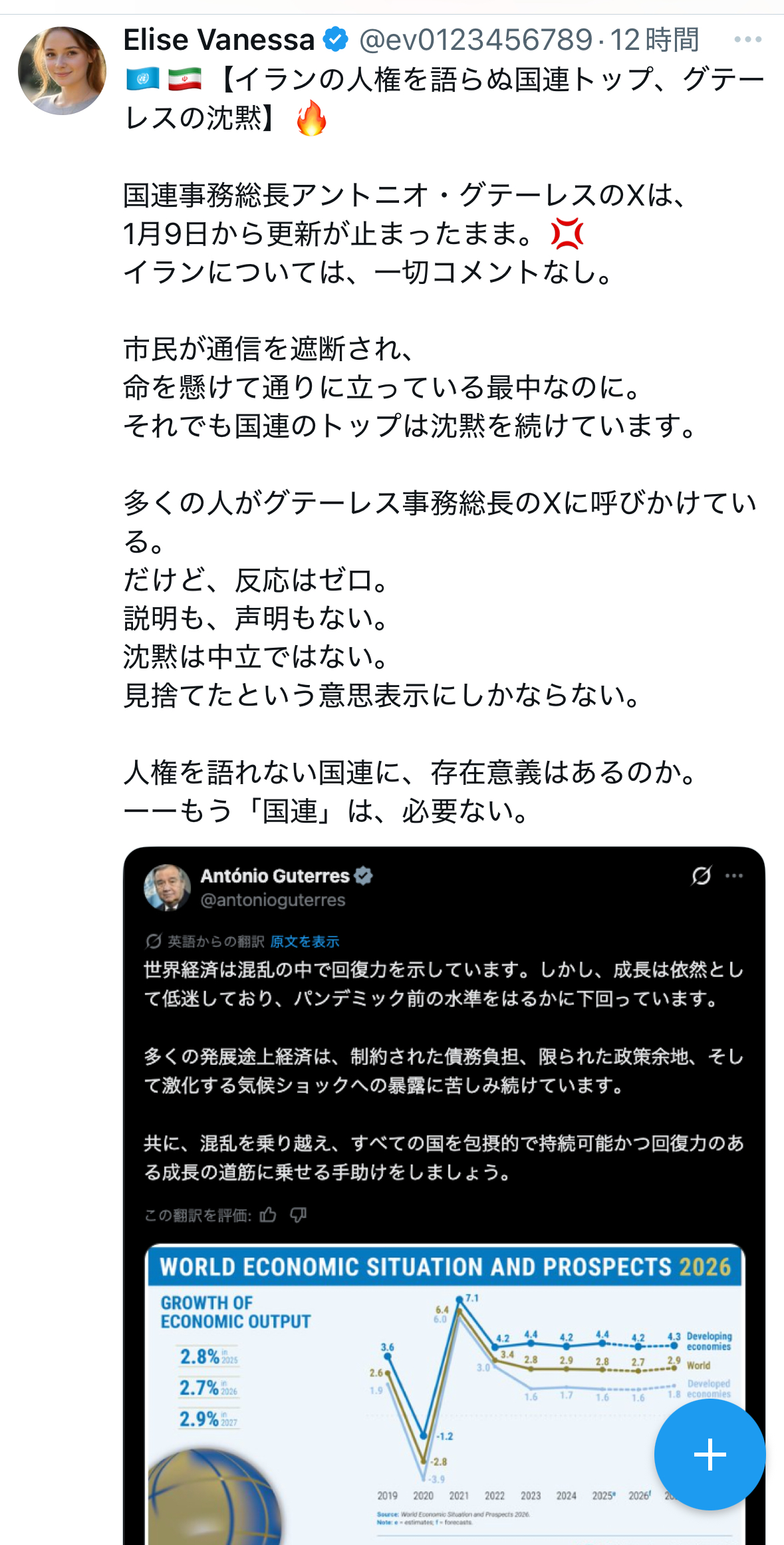The width and height of the screenshot is (784, 1545).
Task: Open the tweet's three-dot more menu
Action: pyautogui.click(x=747, y=40)
